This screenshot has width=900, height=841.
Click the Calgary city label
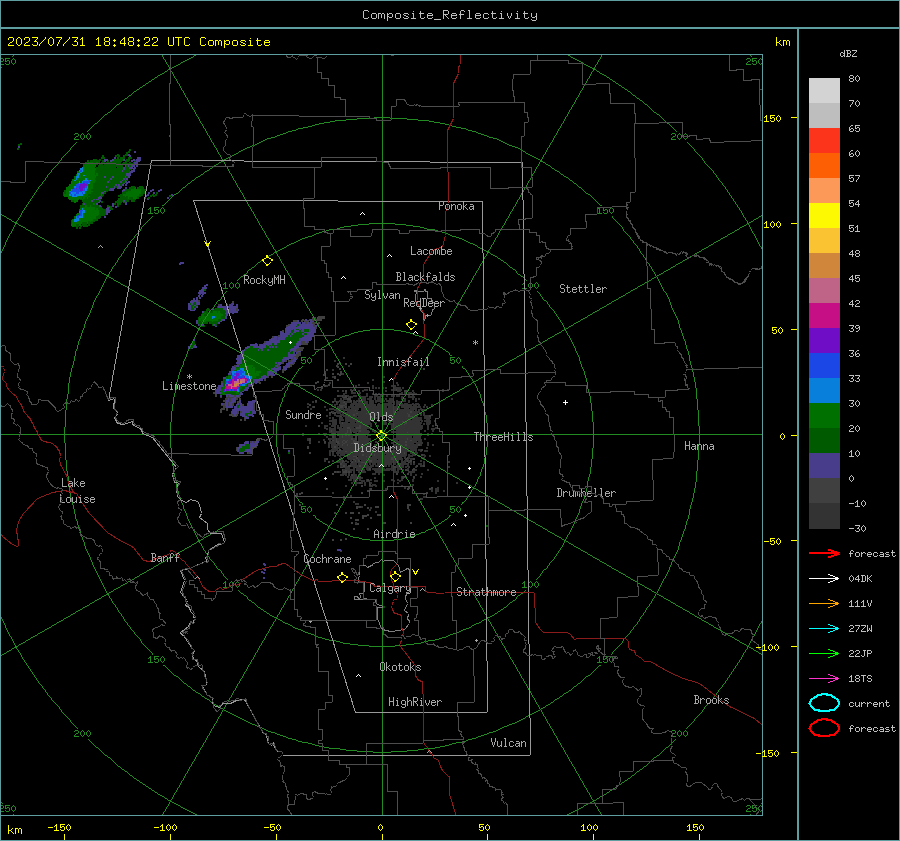coord(390,588)
